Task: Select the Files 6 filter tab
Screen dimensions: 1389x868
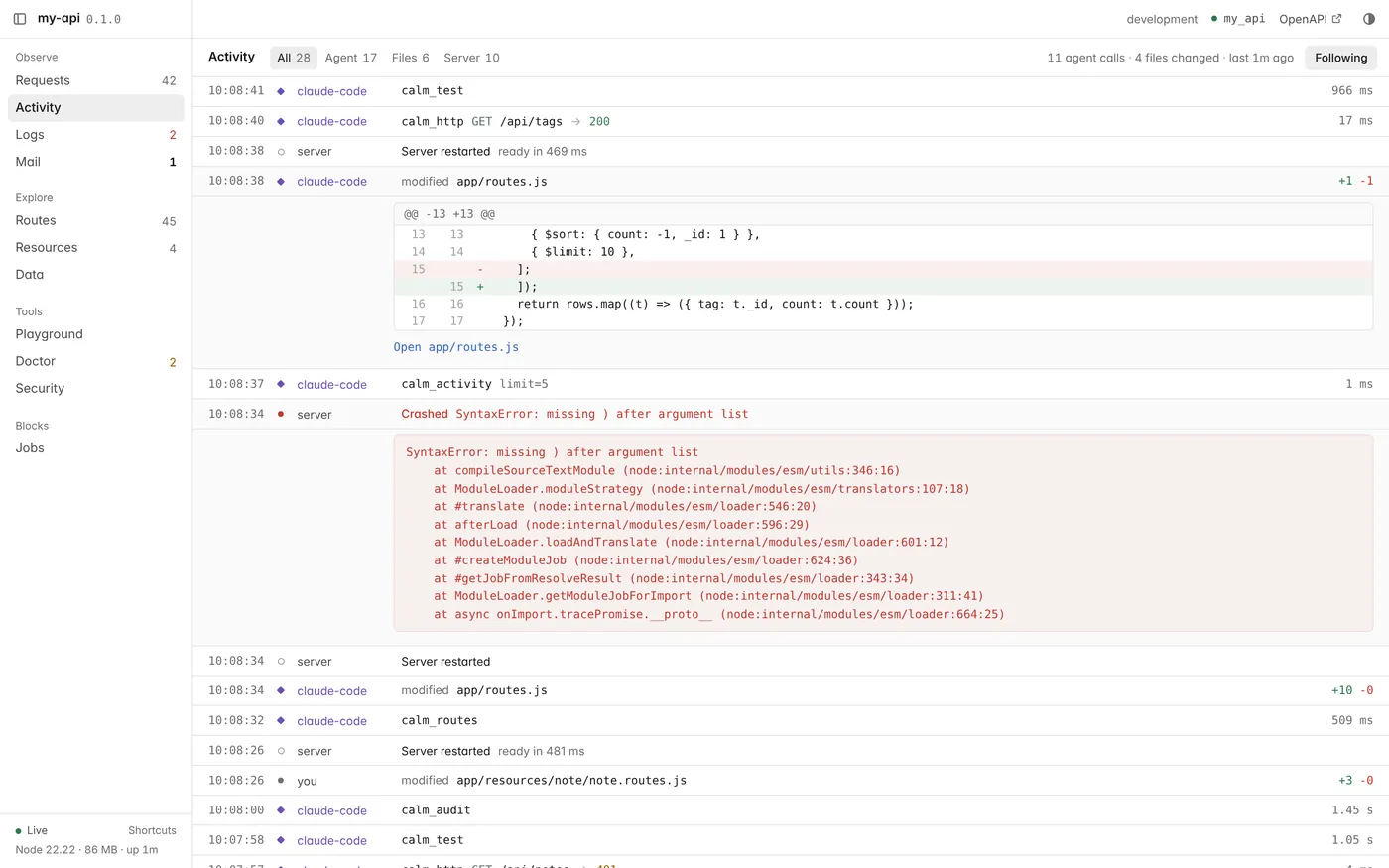Action: click(411, 58)
